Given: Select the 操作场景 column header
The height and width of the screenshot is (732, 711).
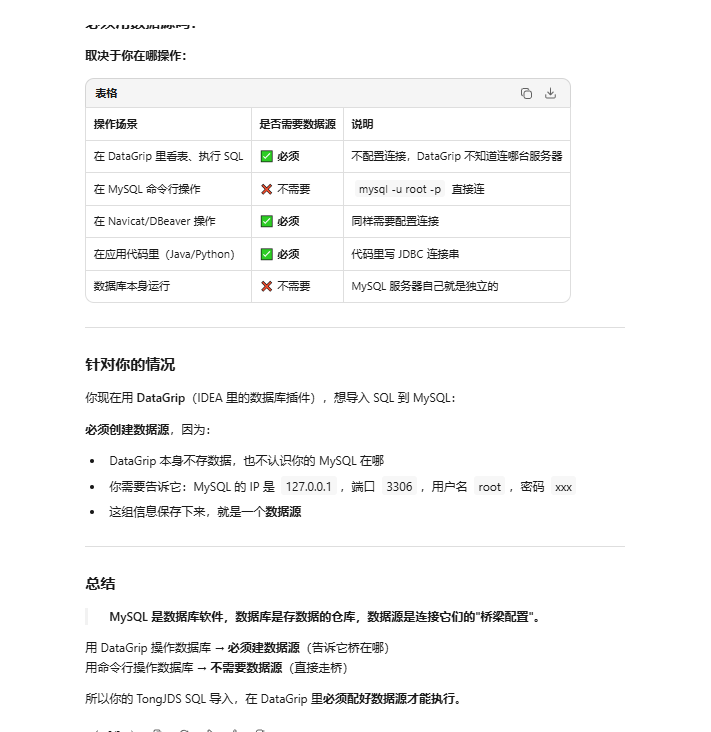Looking at the screenshot, I should [x=115, y=124].
